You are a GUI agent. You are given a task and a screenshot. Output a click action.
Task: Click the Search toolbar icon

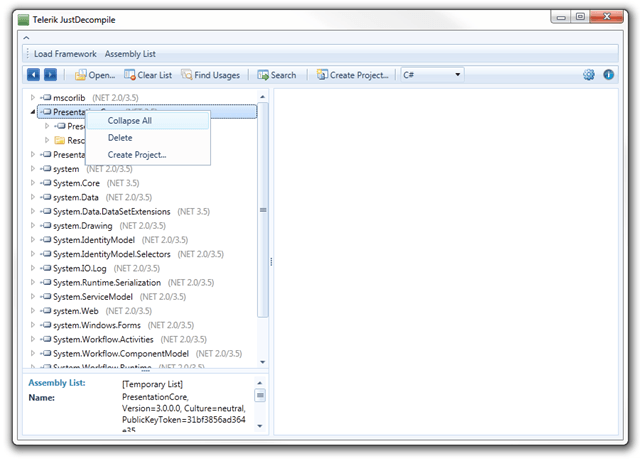point(263,75)
